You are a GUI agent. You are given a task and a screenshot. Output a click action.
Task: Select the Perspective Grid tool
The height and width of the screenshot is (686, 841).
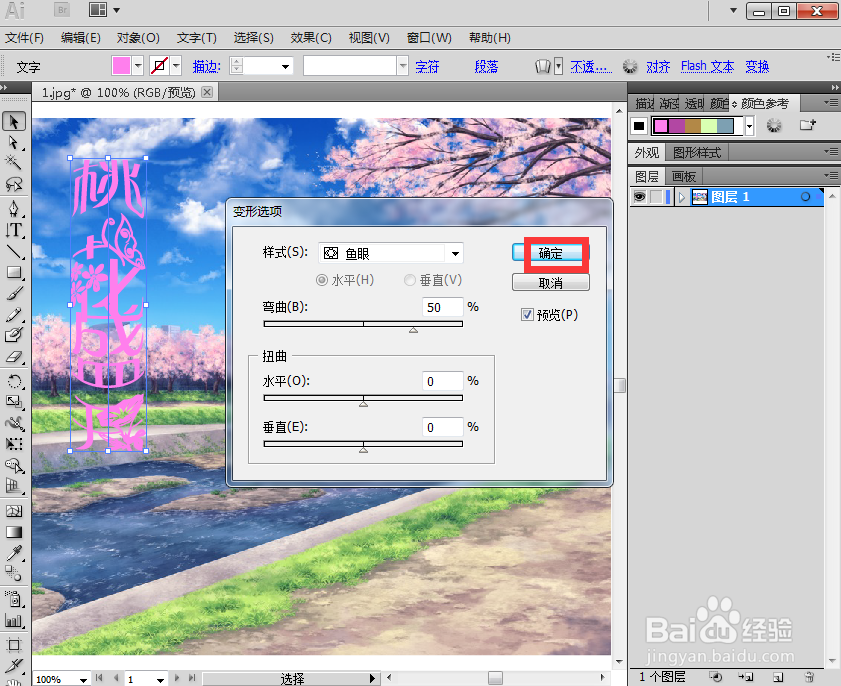point(14,486)
